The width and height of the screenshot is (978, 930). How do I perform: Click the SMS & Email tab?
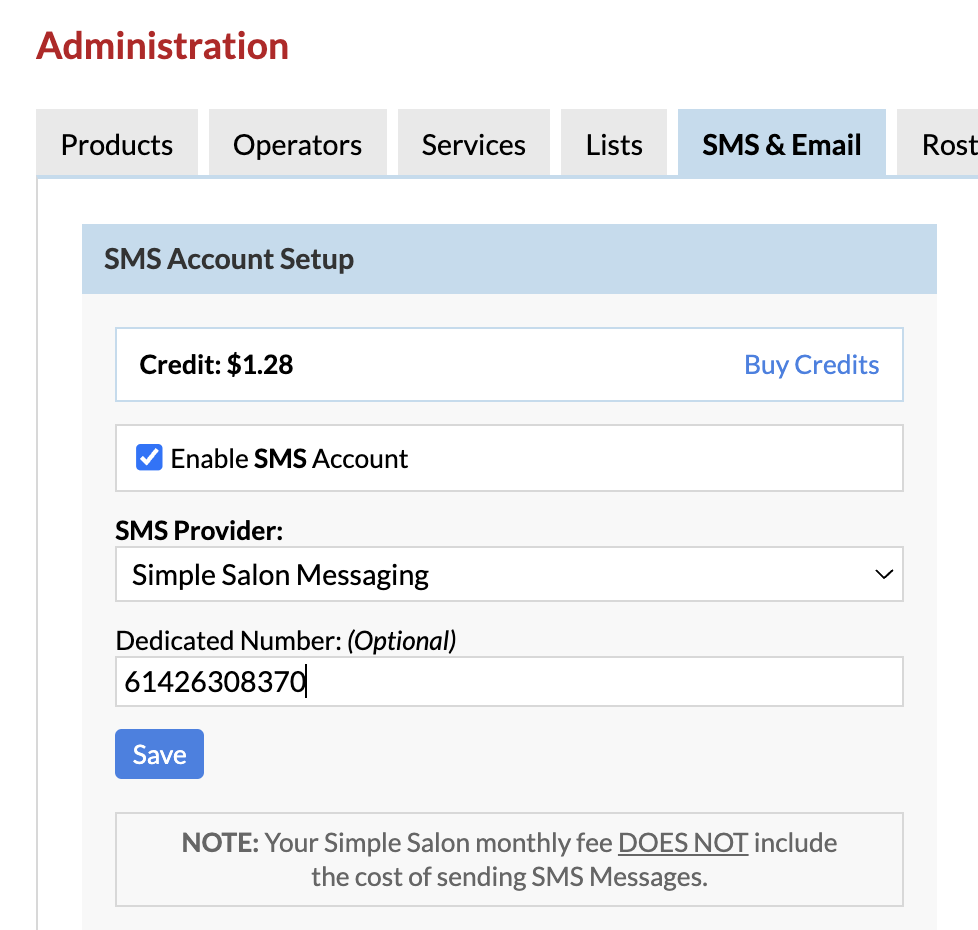[x=782, y=143]
